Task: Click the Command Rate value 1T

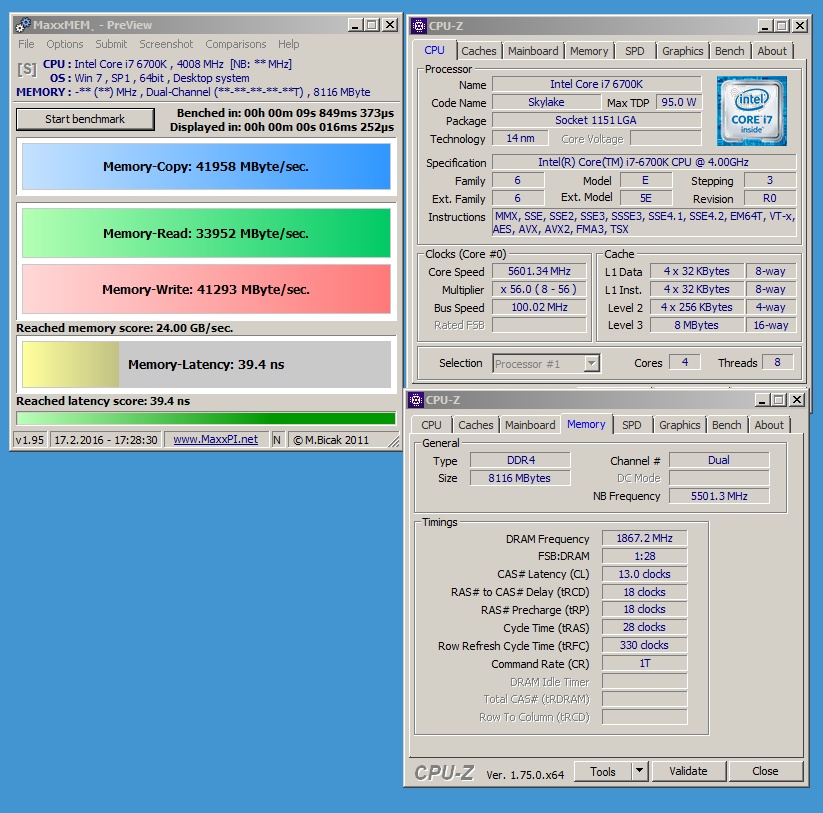Action: [x=645, y=663]
